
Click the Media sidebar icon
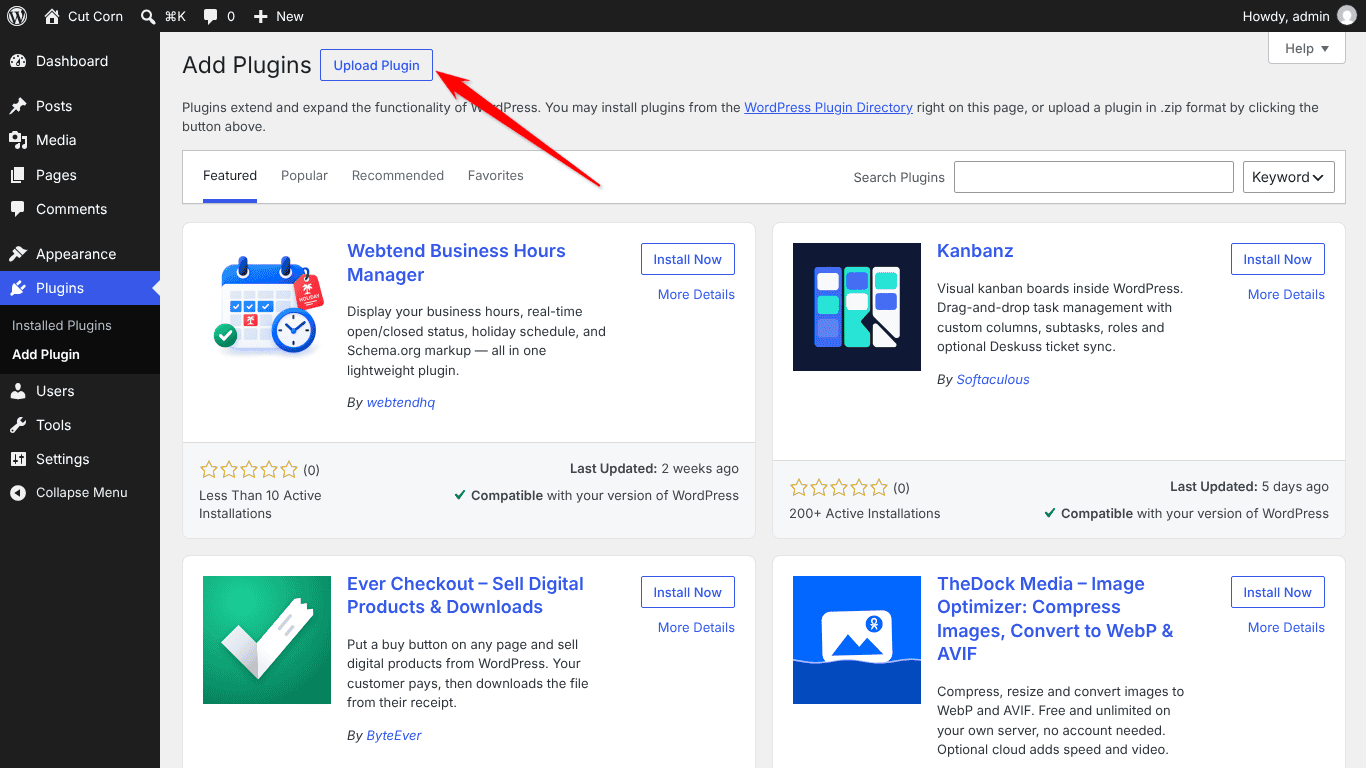[18, 140]
